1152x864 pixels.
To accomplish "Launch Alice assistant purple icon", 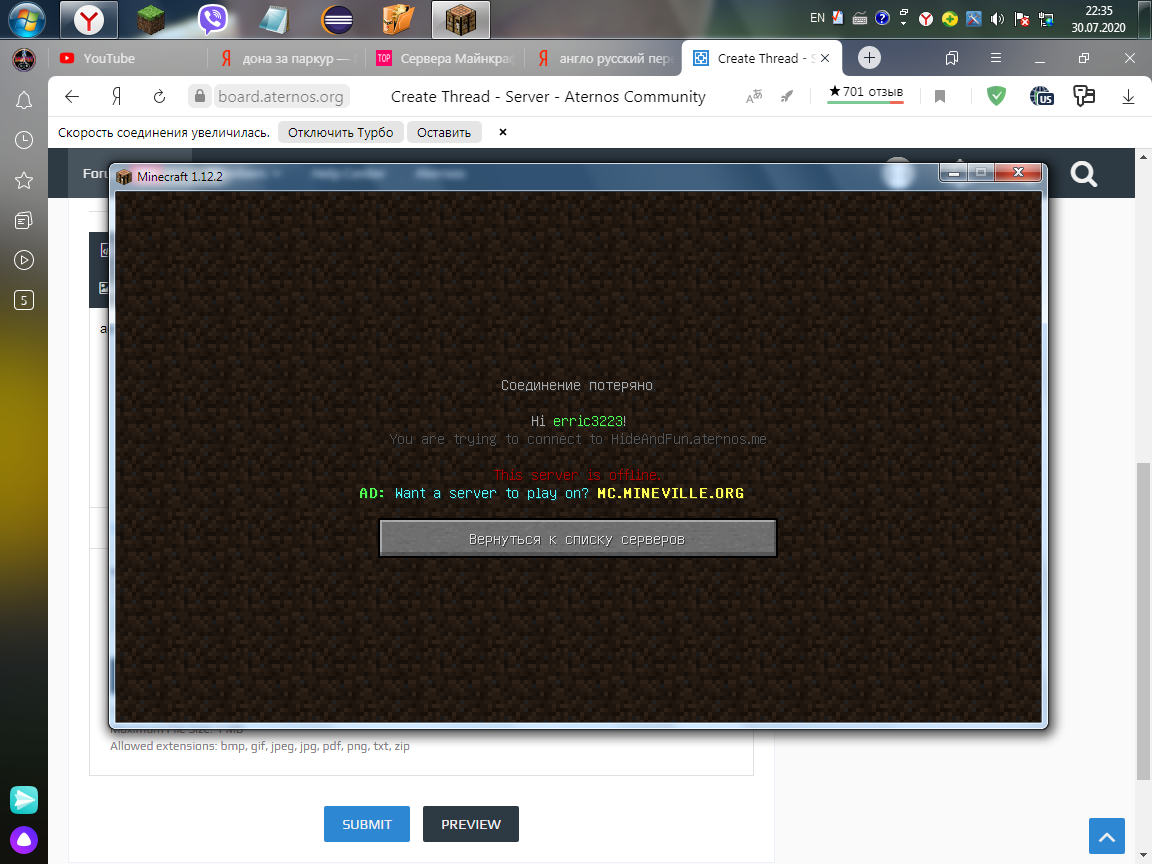I will (x=24, y=839).
